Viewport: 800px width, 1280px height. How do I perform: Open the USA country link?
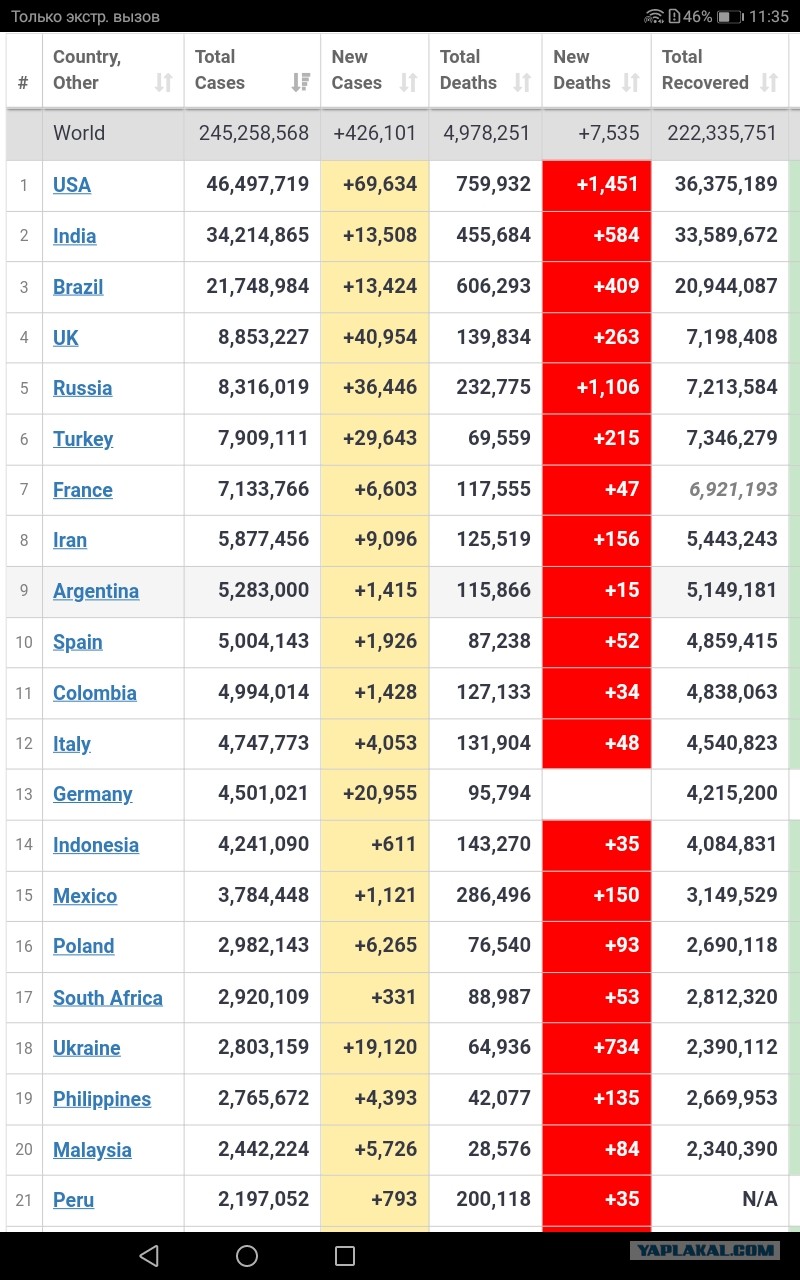(x=72, y=185)
